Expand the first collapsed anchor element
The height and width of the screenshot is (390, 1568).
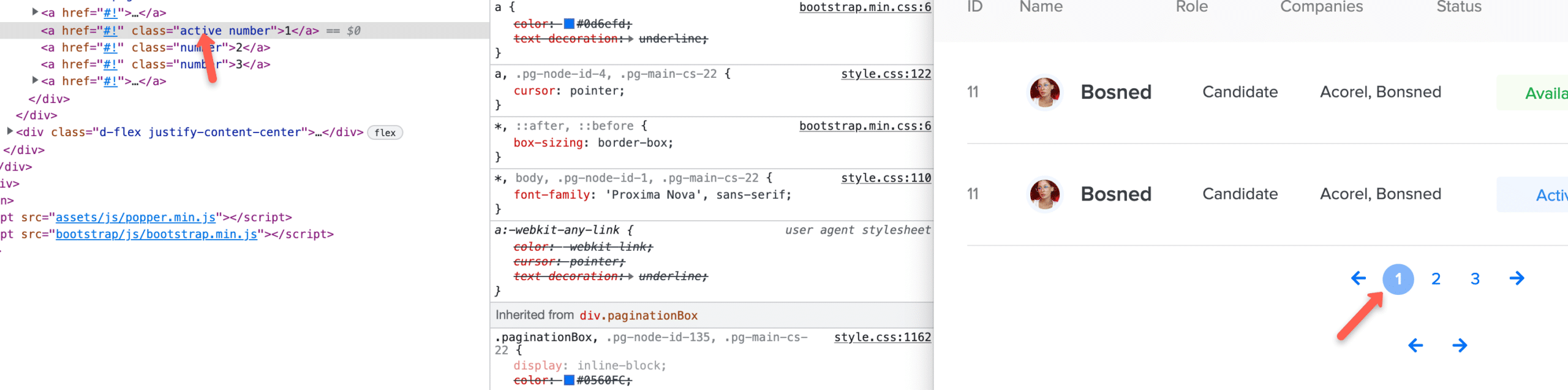(35, 12)
